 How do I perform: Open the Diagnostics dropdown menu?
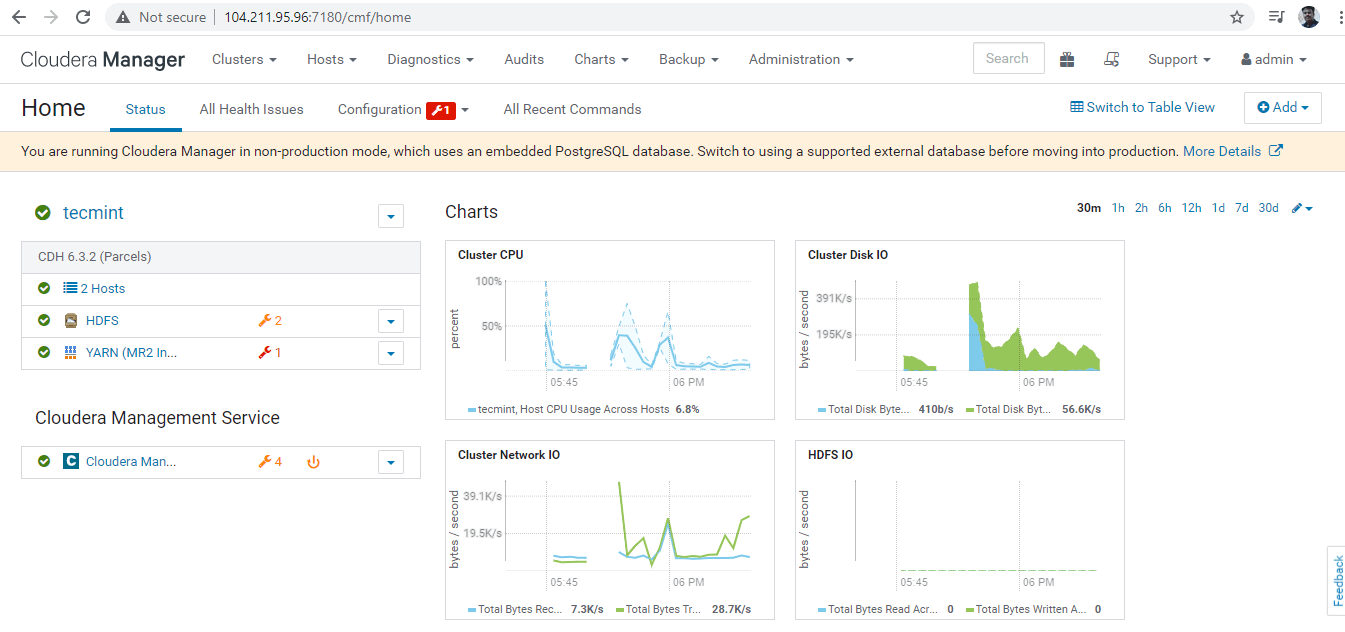click(x=431, y=59)
